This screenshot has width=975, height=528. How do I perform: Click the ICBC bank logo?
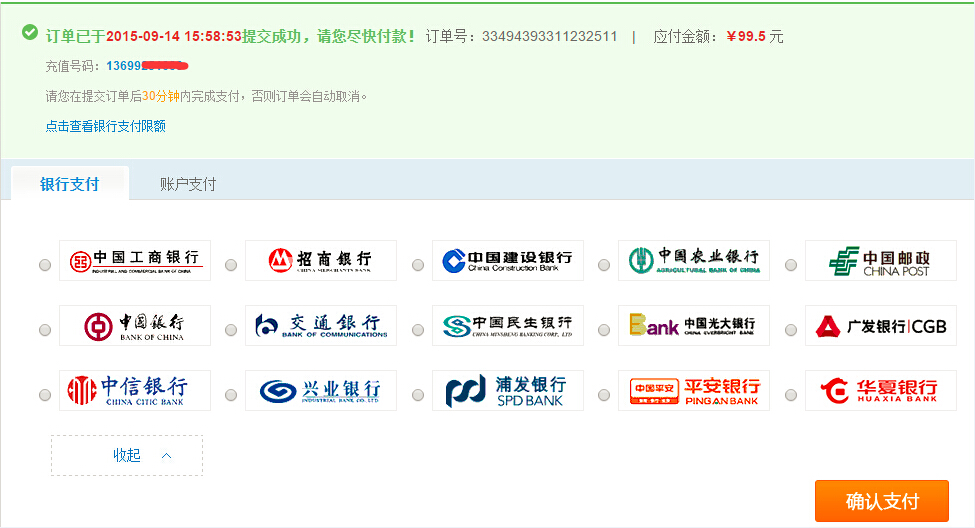tap(135, 261)
